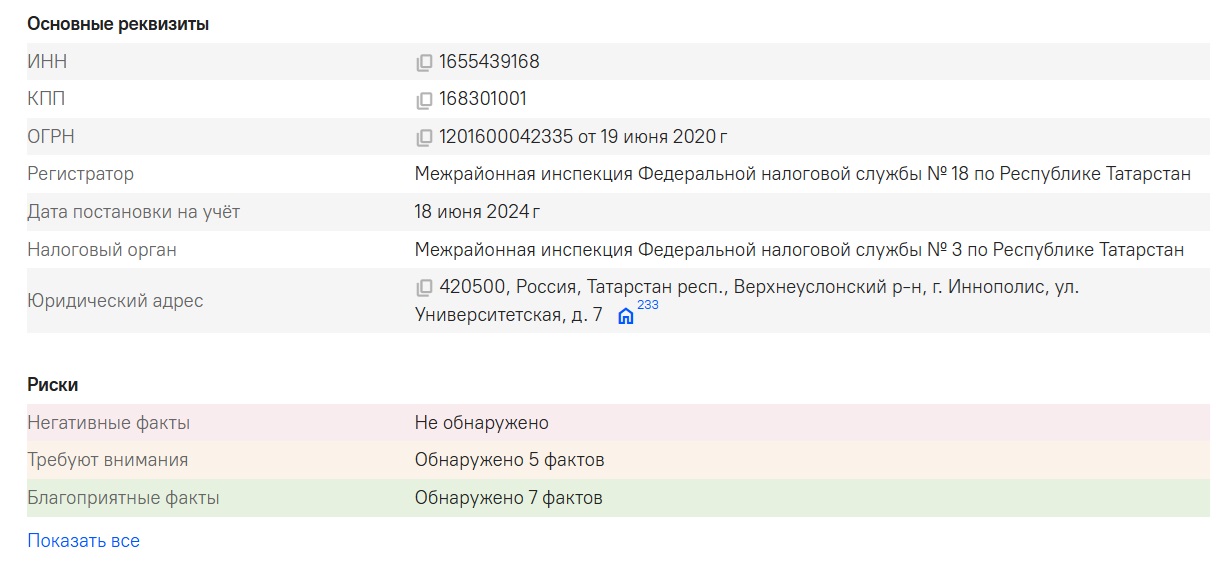The height and width of the screenshot is (563, 1231).
Task: Click tax authority text with inspection № 3
Action: click(x=799, y=250)
